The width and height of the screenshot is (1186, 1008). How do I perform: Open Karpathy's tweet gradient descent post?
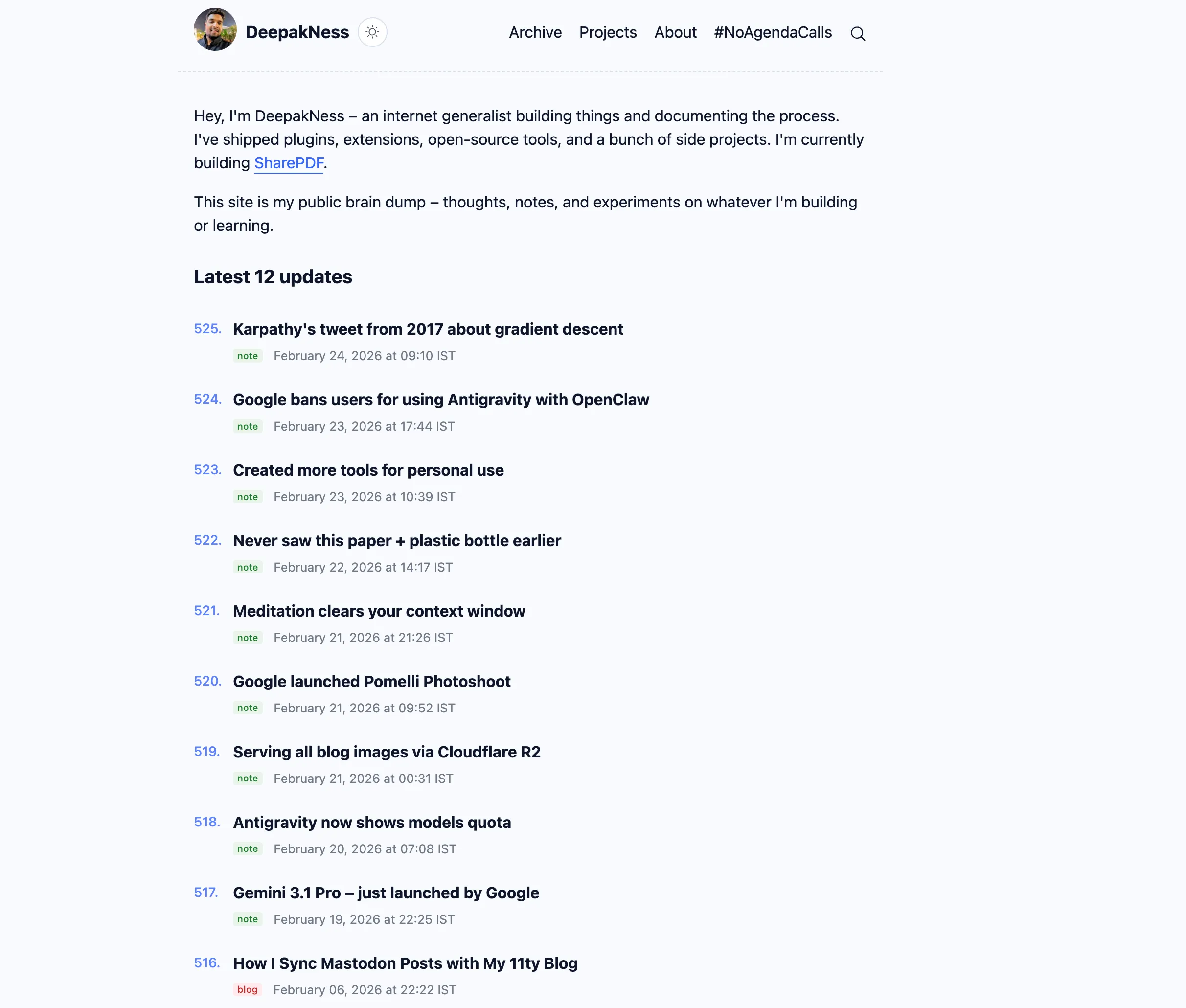[x=428, y=329]
